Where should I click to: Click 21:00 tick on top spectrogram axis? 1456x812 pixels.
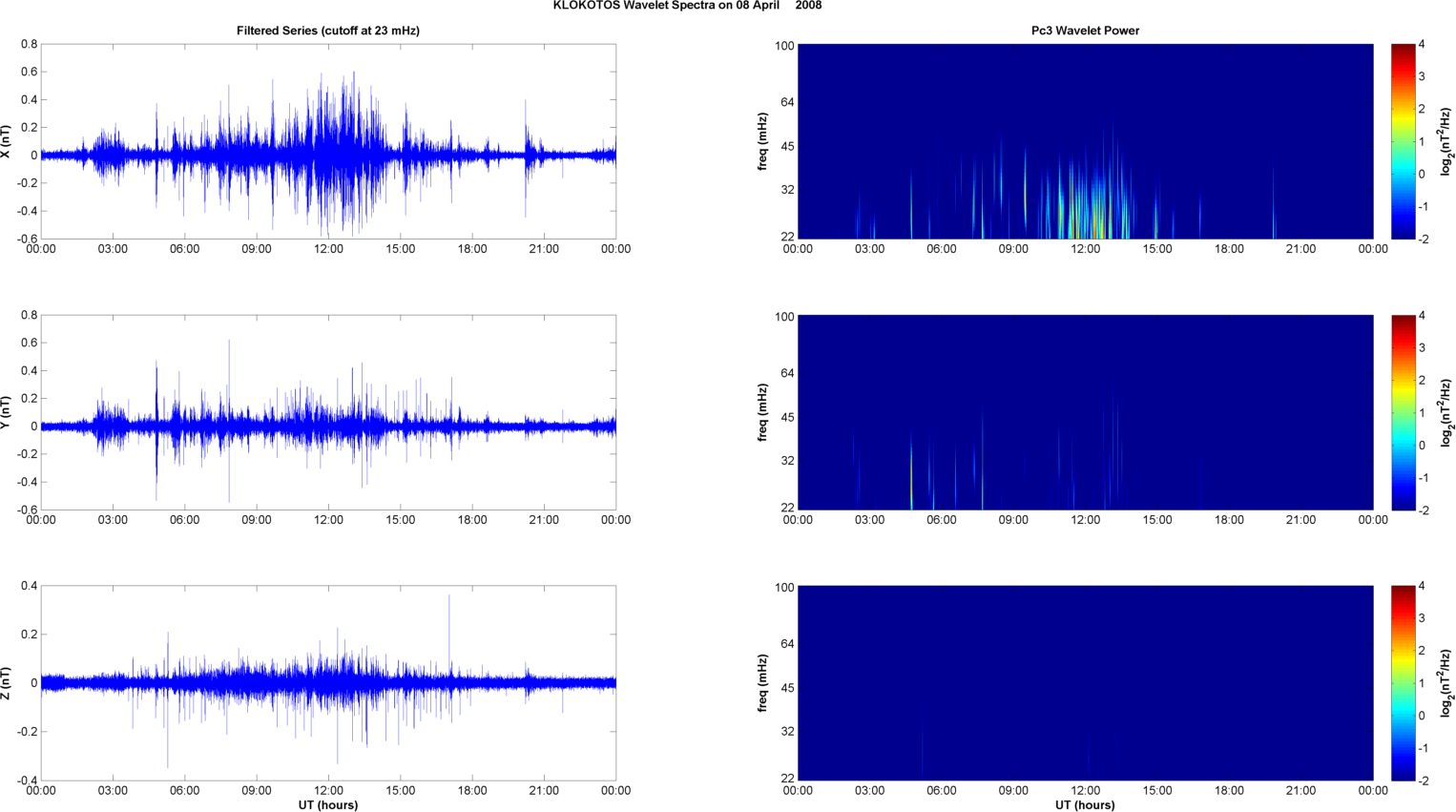click(x=1300, y=249)
